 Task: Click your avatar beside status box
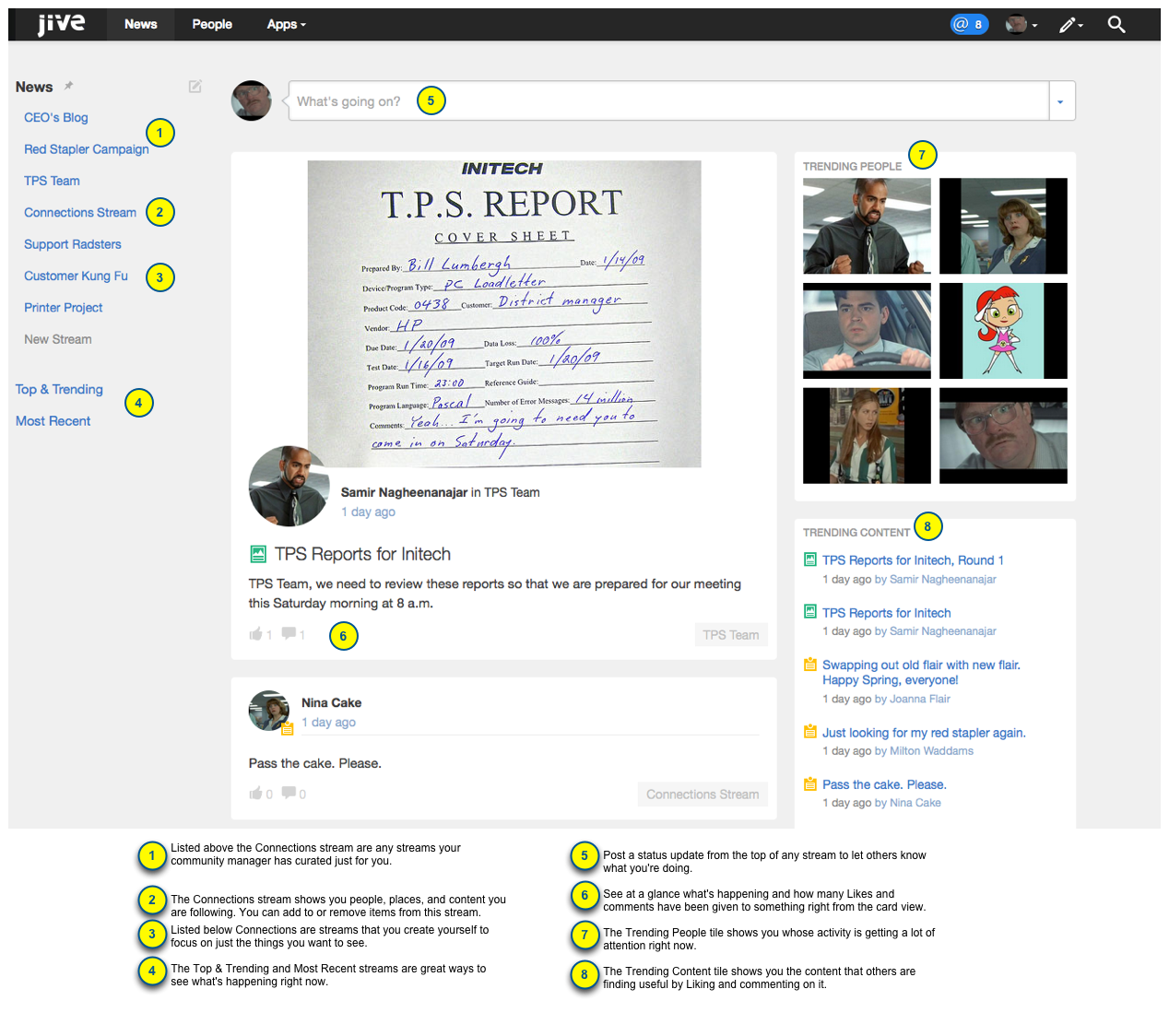252,100
